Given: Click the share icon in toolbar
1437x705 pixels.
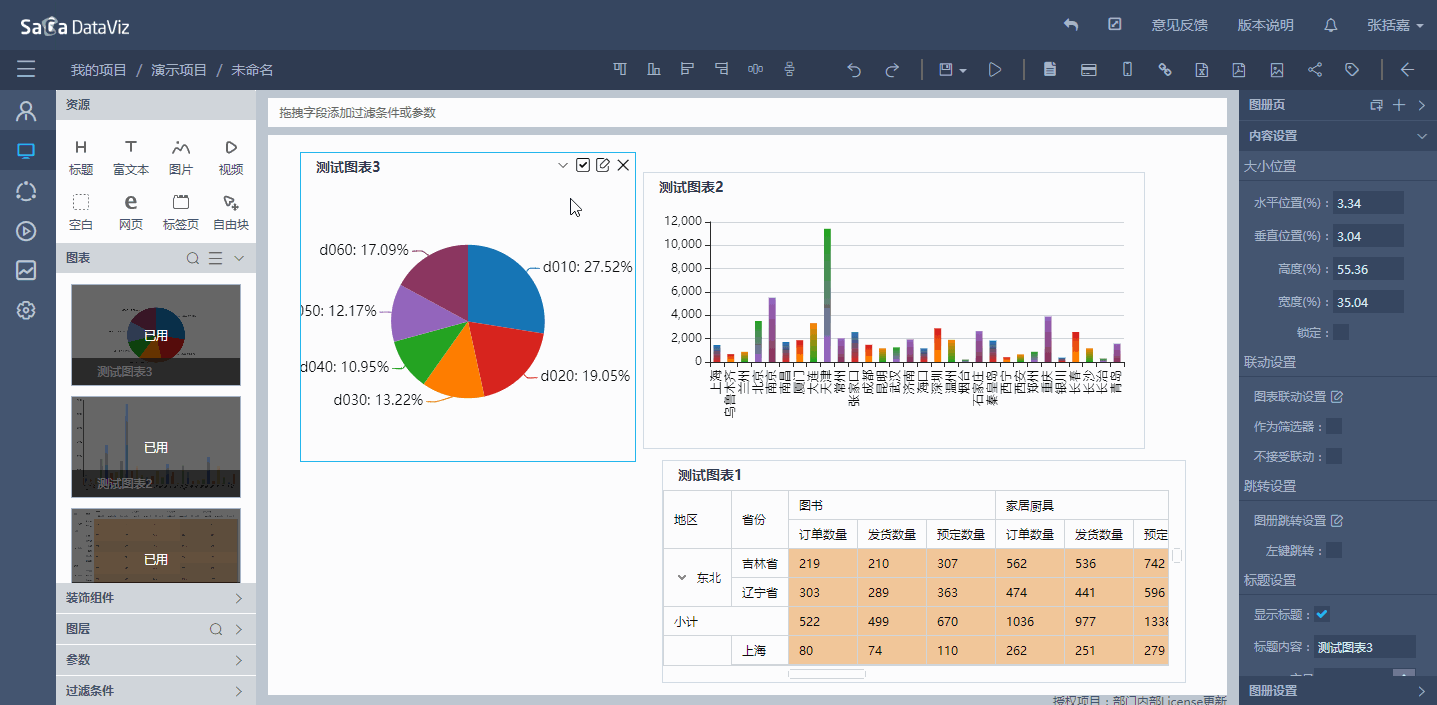Looking at the screenshot, I should [1315, 70].
